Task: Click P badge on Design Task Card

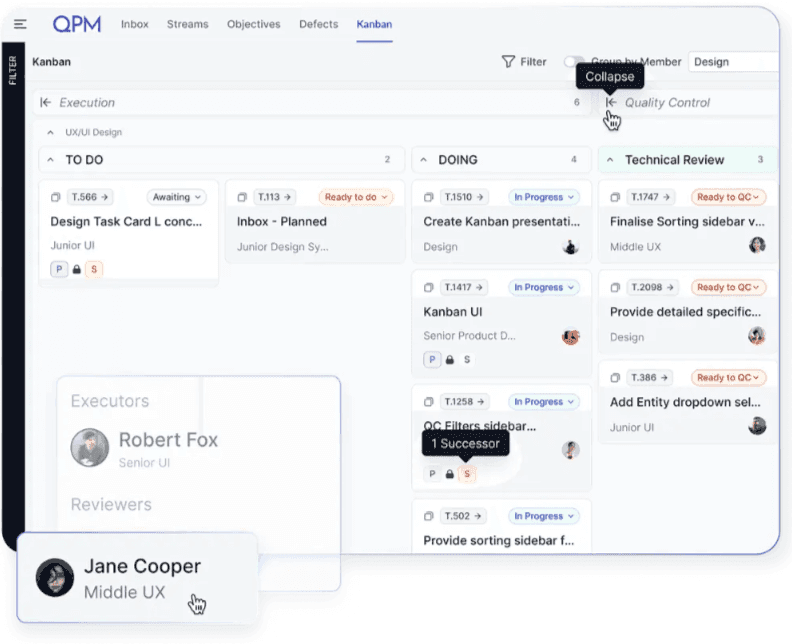Action: [x=59, y=269]
